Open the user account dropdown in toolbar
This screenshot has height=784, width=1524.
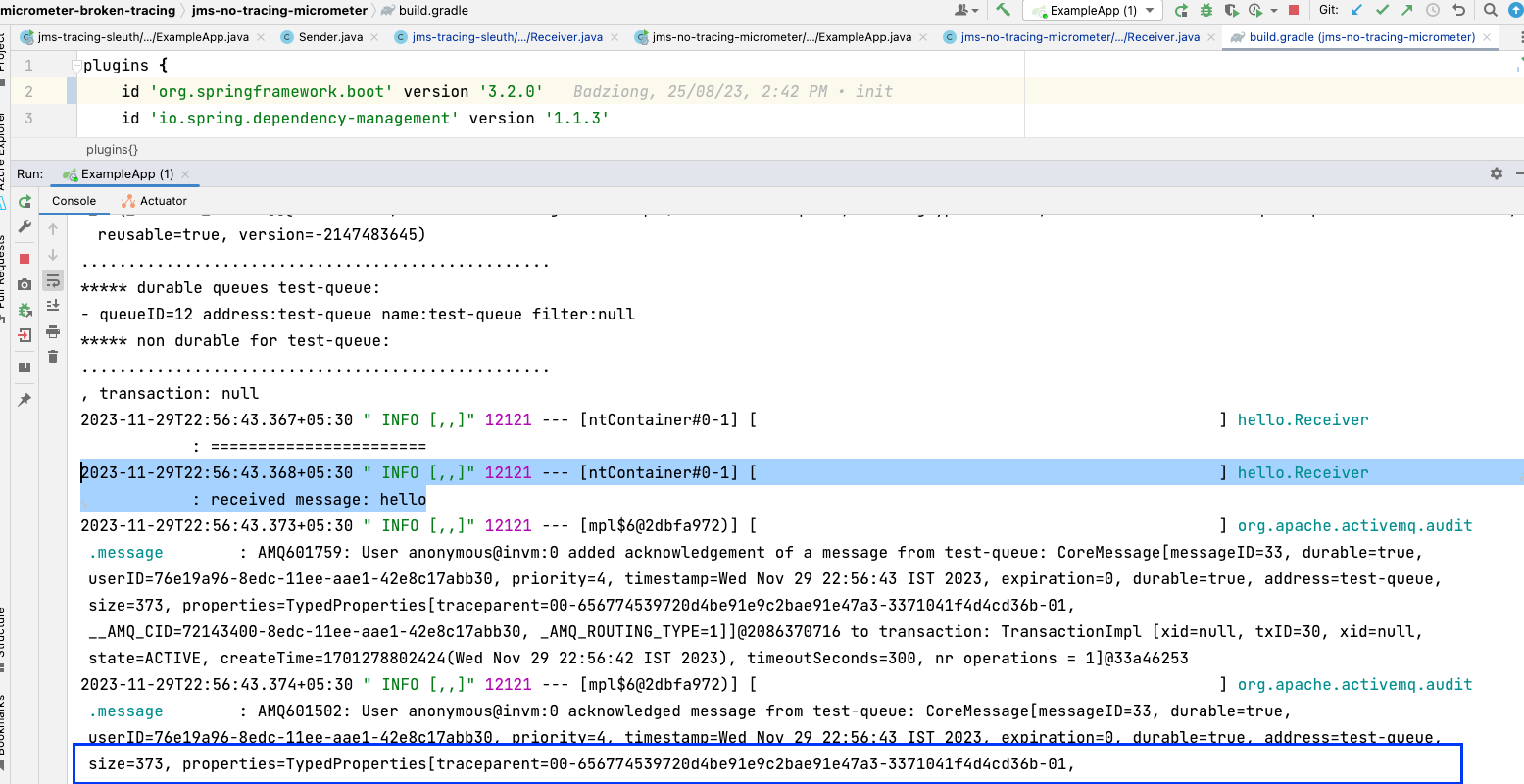click(966, 10)
